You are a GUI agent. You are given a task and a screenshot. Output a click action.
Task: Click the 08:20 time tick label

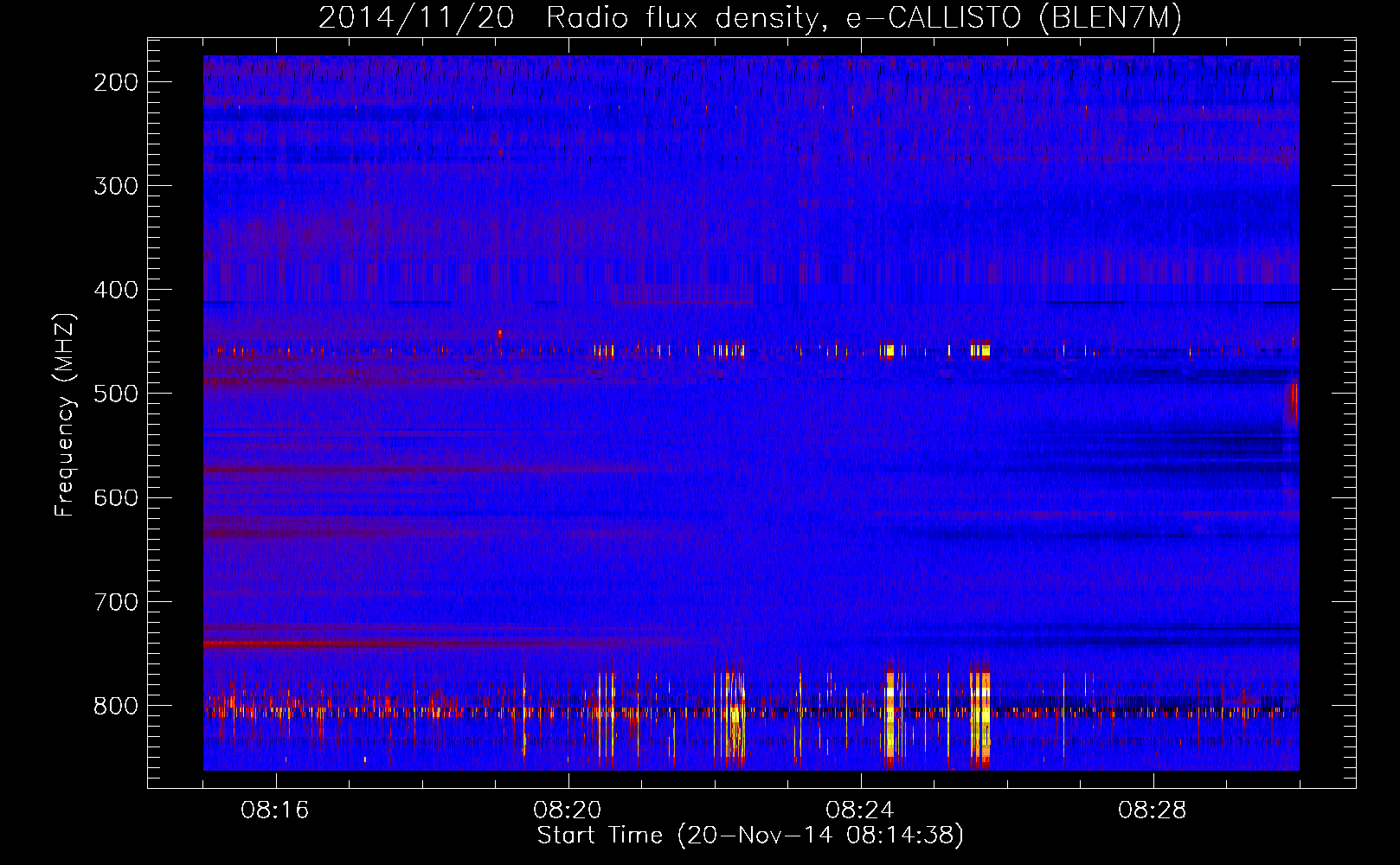coord(568,811)
